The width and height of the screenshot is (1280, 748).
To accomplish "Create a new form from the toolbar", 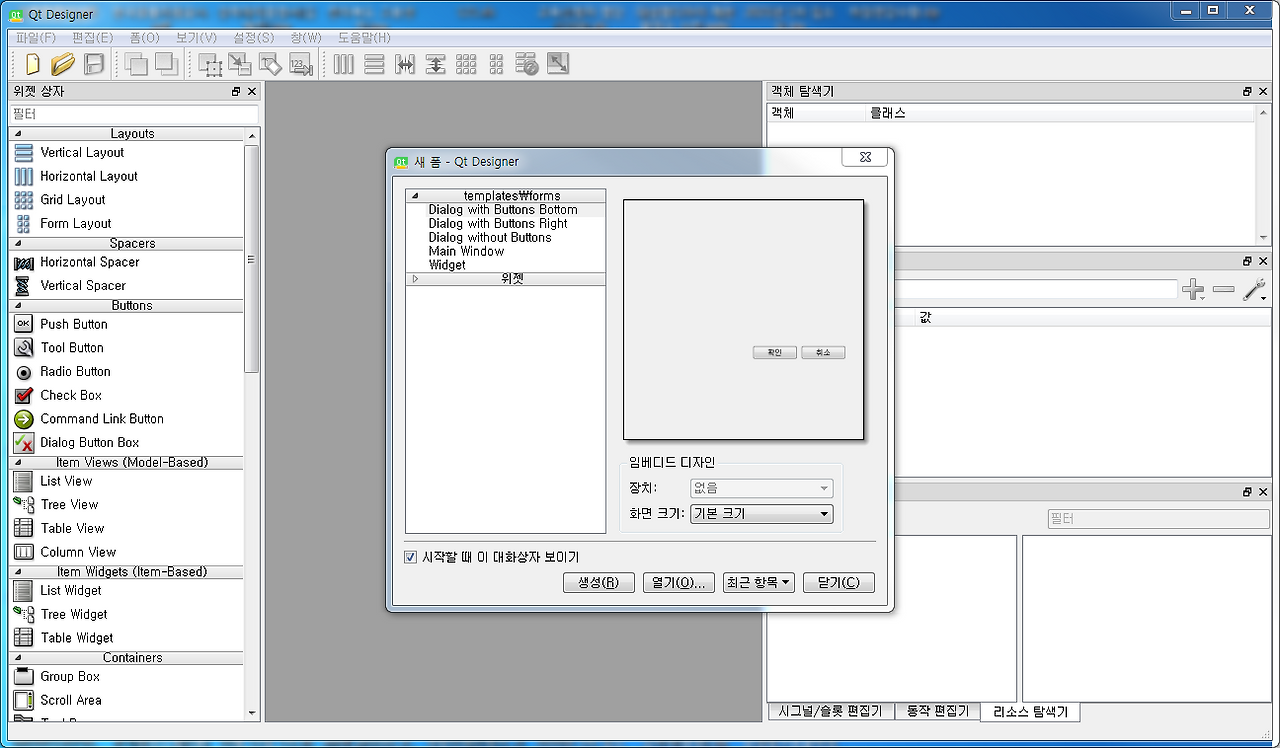I will [31, 64].
